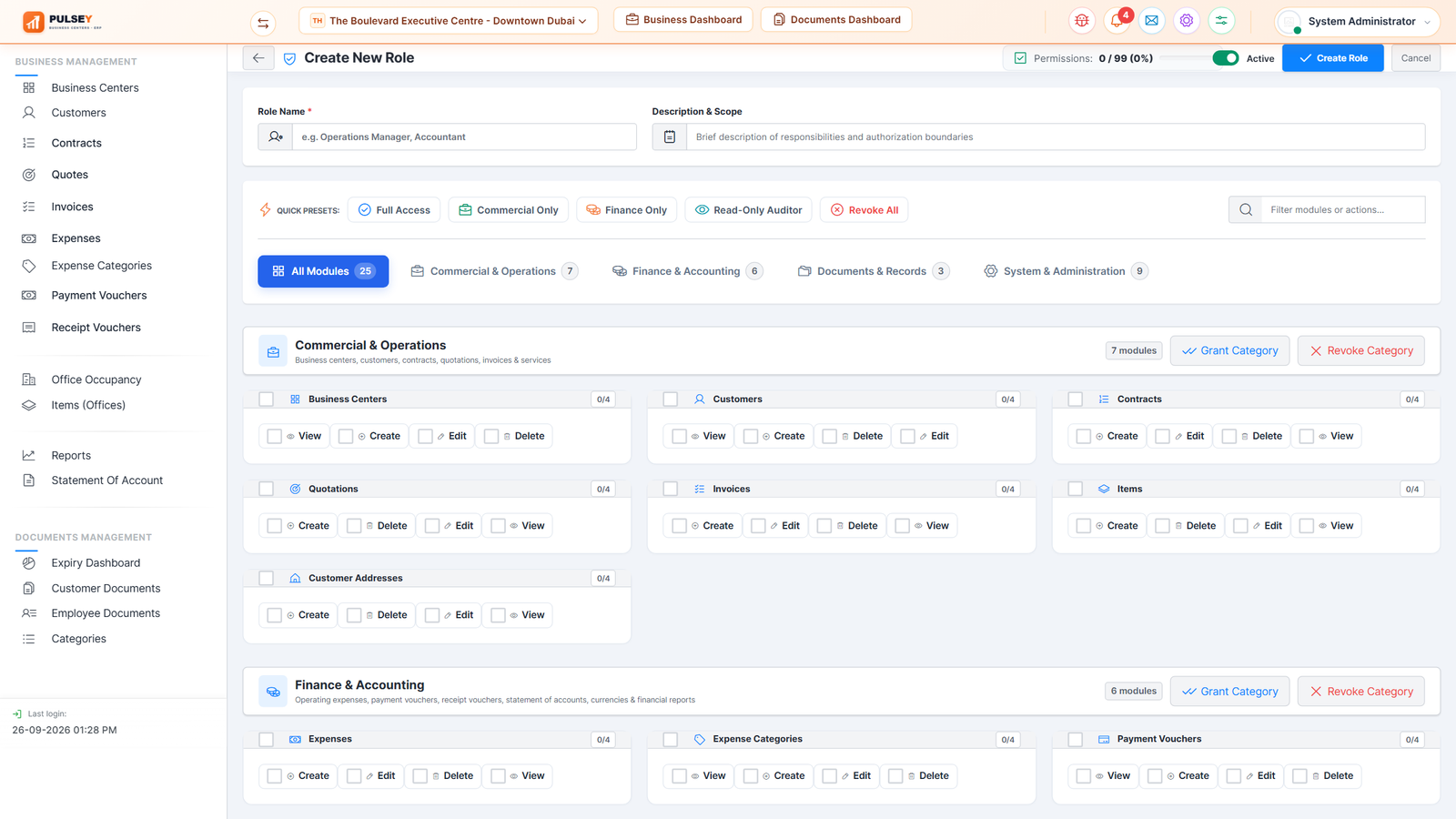This screenshot has width=1456, height=819.
Task: Open The Boulevard Executive Centre location dropdown
Action: click(x=449, y=20)
